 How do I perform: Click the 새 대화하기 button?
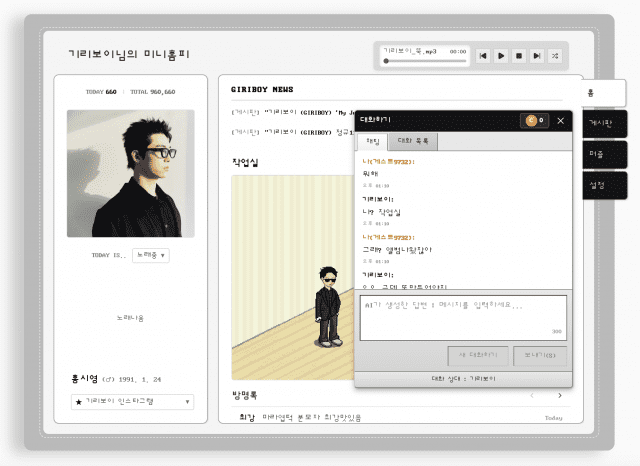coord(477,355)
